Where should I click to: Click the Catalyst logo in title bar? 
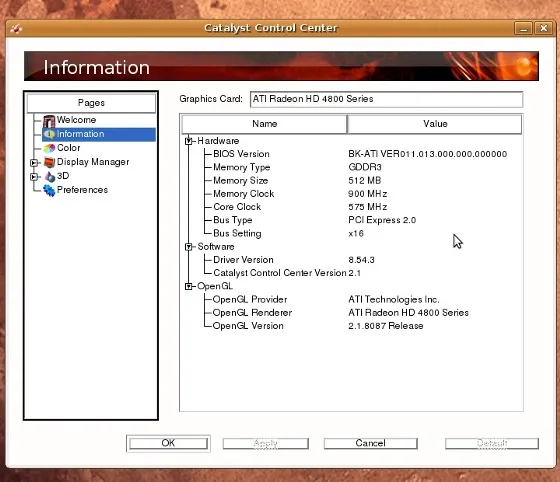point(16,29)
